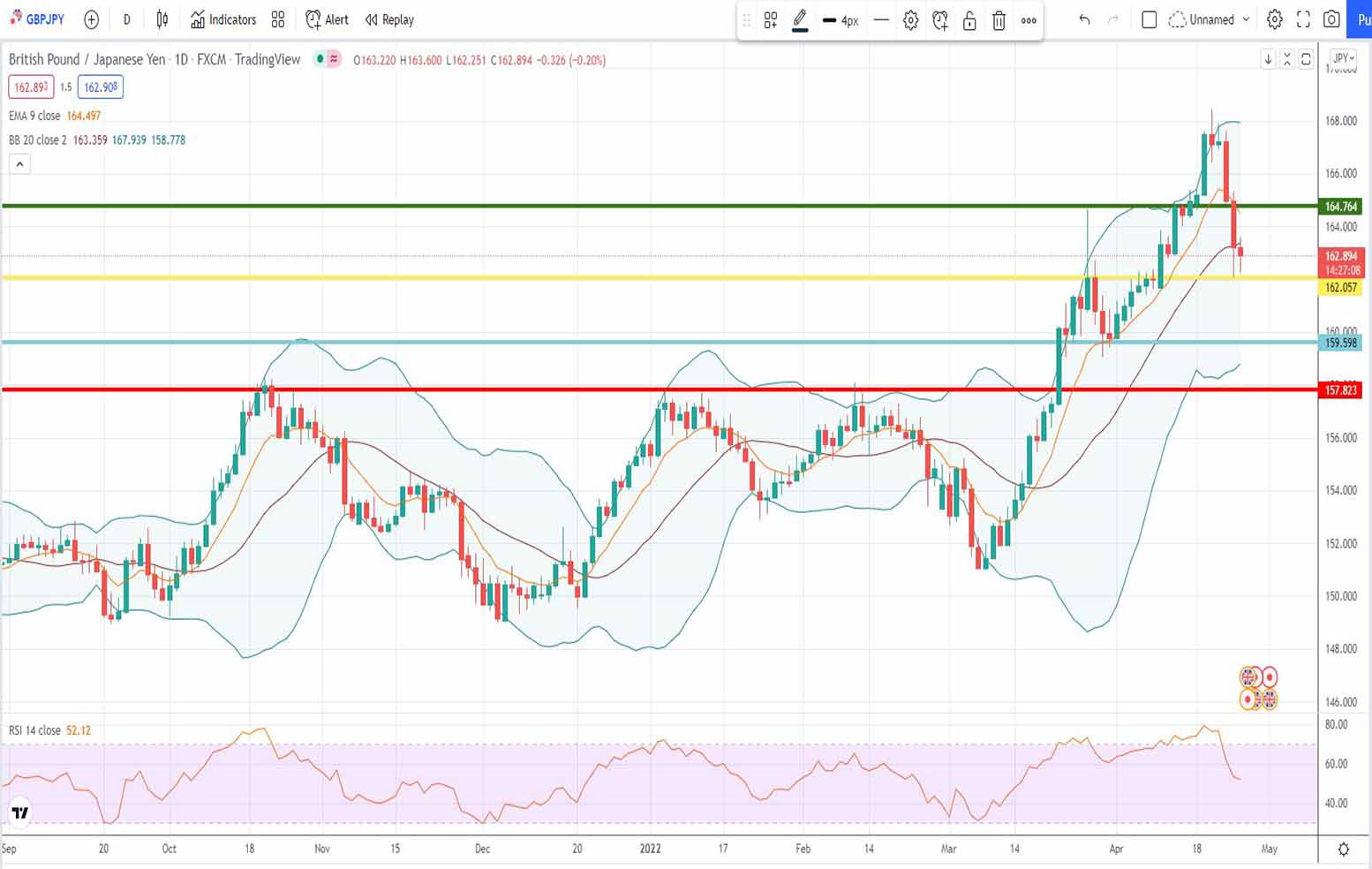Open the D timeframe interval menu
The width and height of the screenshot is (1372, 869).
point(126,19)
